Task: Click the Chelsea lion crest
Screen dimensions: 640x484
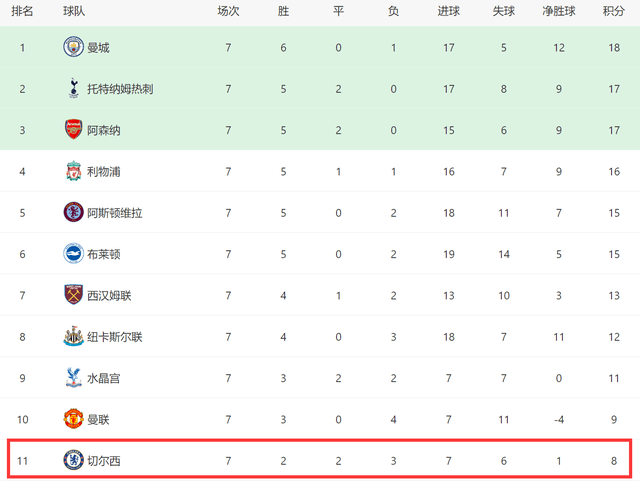Action: click(x=73, y=460)
